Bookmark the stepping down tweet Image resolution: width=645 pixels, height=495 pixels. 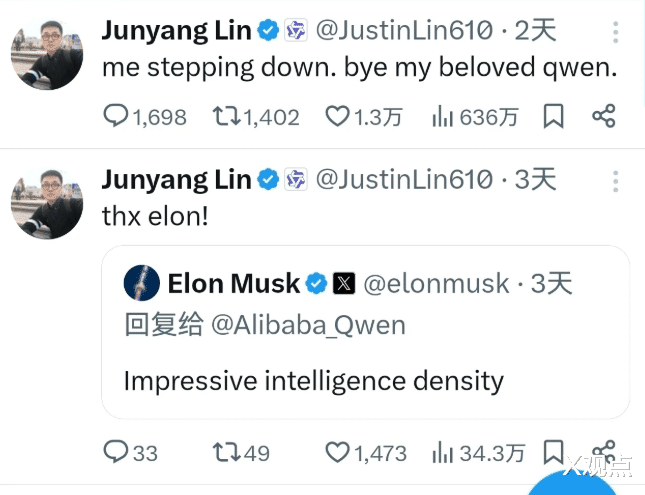tap(554, 117)
